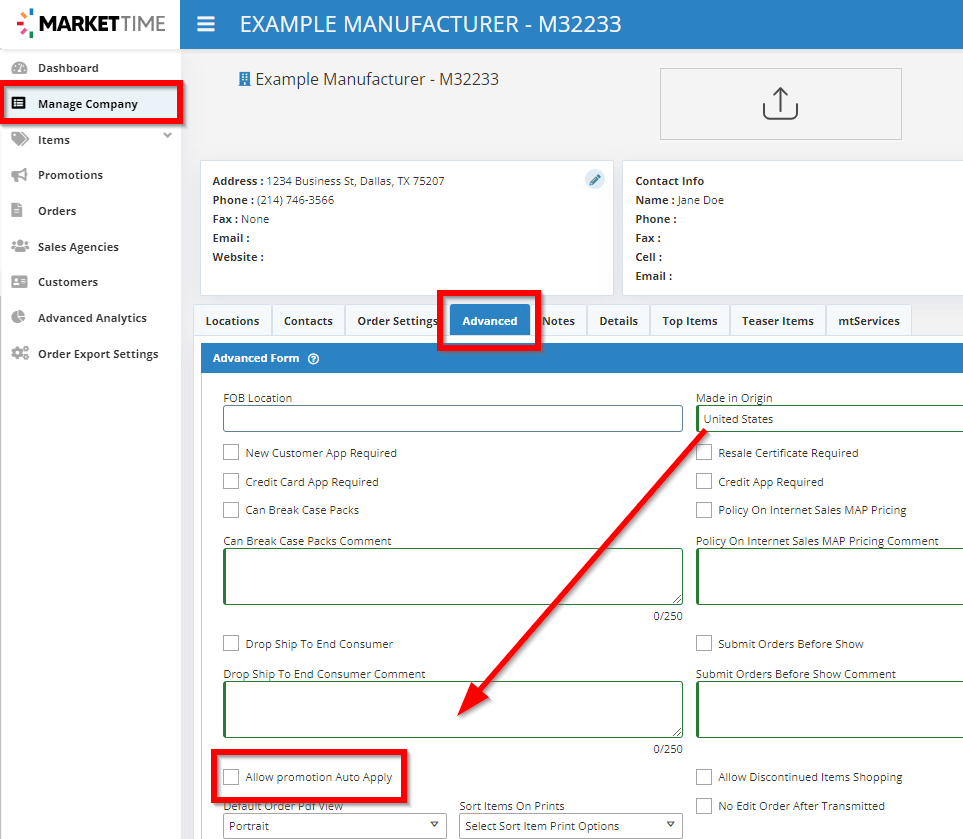Select the Advanced tab

click(489, 321)
